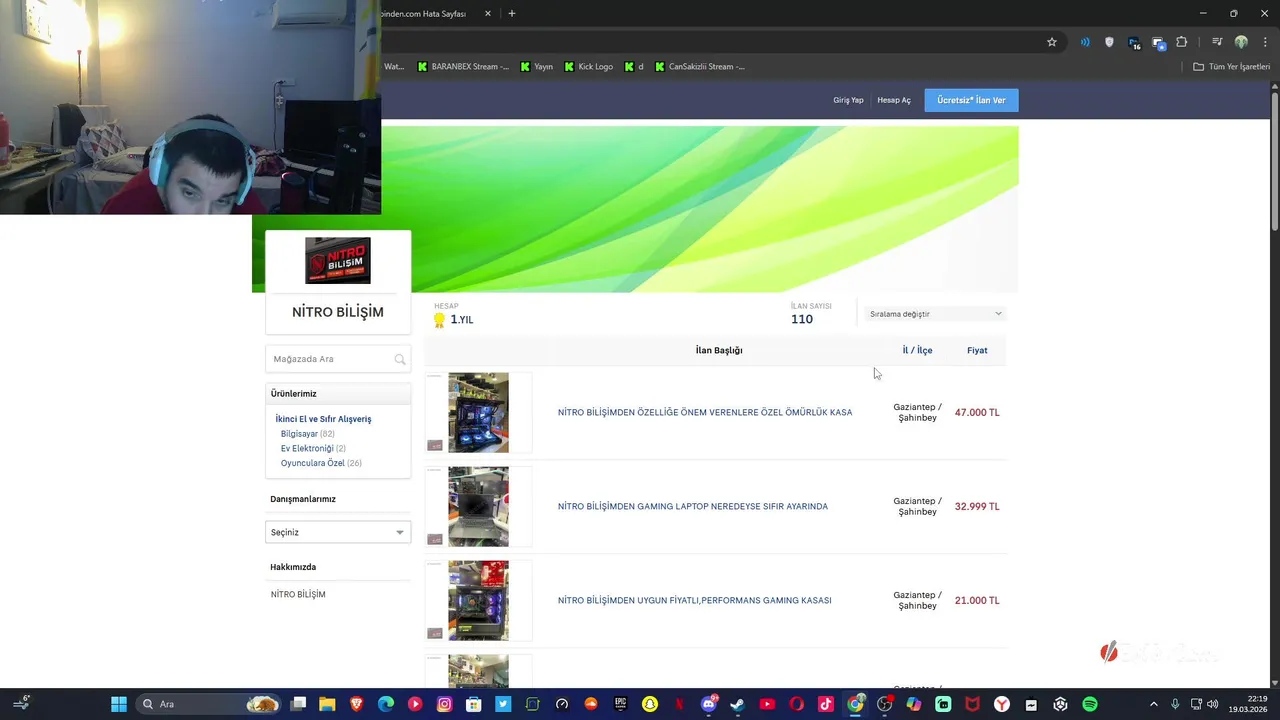Screen dimensions: 1280x720
Task: Expand the Seçiniz advisor dropdown
Action: tap(338, 532)
